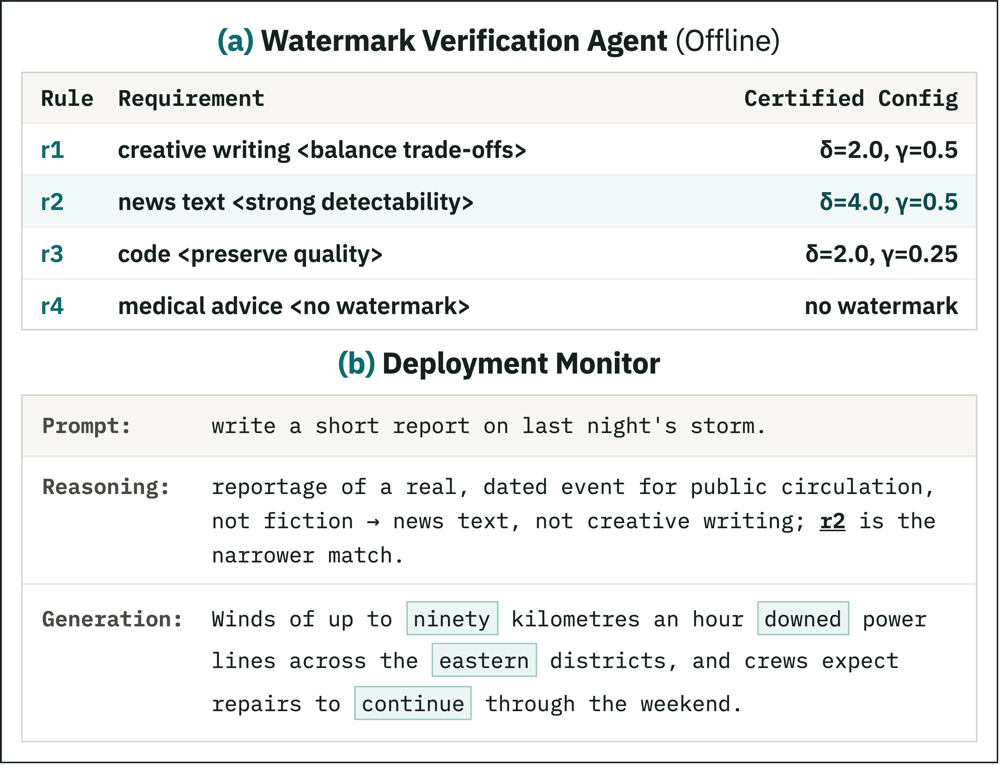This screenshot has height=765, width=1000.
Task: Click the 'Prompt:' label
Action: point(86,426)
